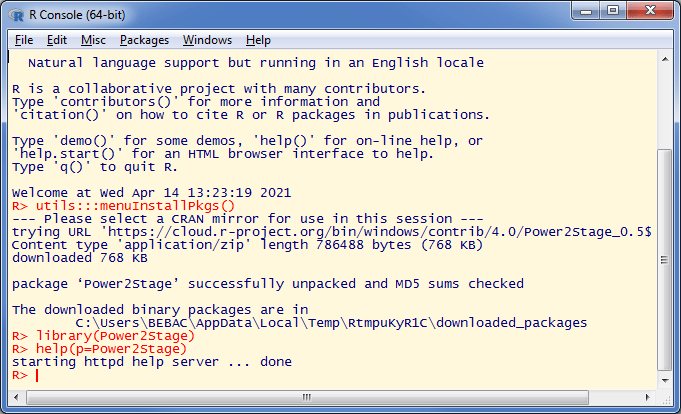Open the File menu
The image size is (681, 414).
pos(24,40)
